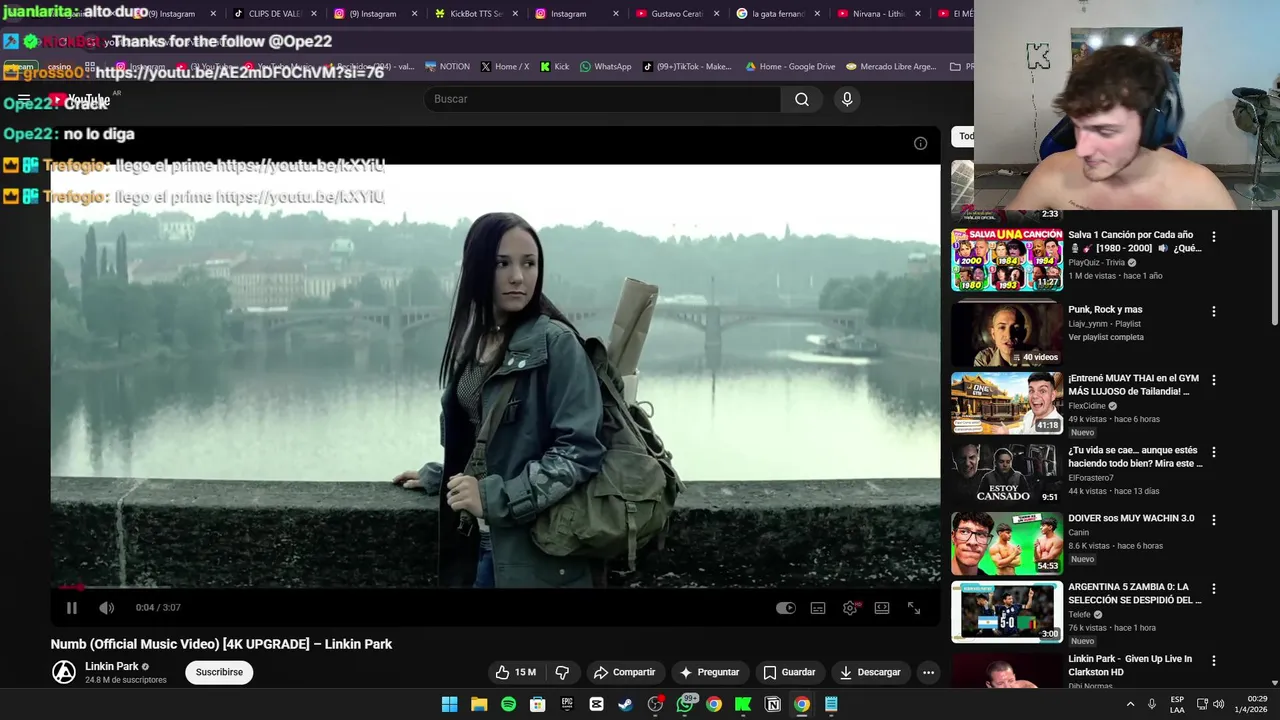The width and height of the screenshot is (1280, 720).
Task: Open File Explorer from the taskbar
Action: (479, 704)
